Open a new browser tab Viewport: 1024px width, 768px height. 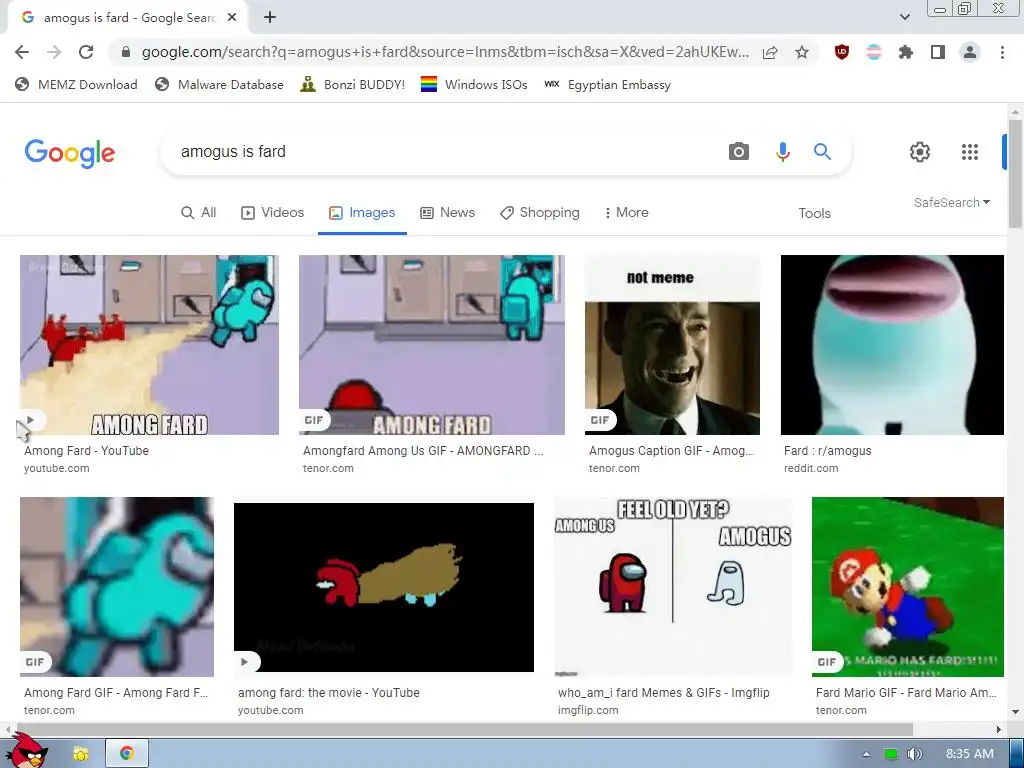pos(270,18)
